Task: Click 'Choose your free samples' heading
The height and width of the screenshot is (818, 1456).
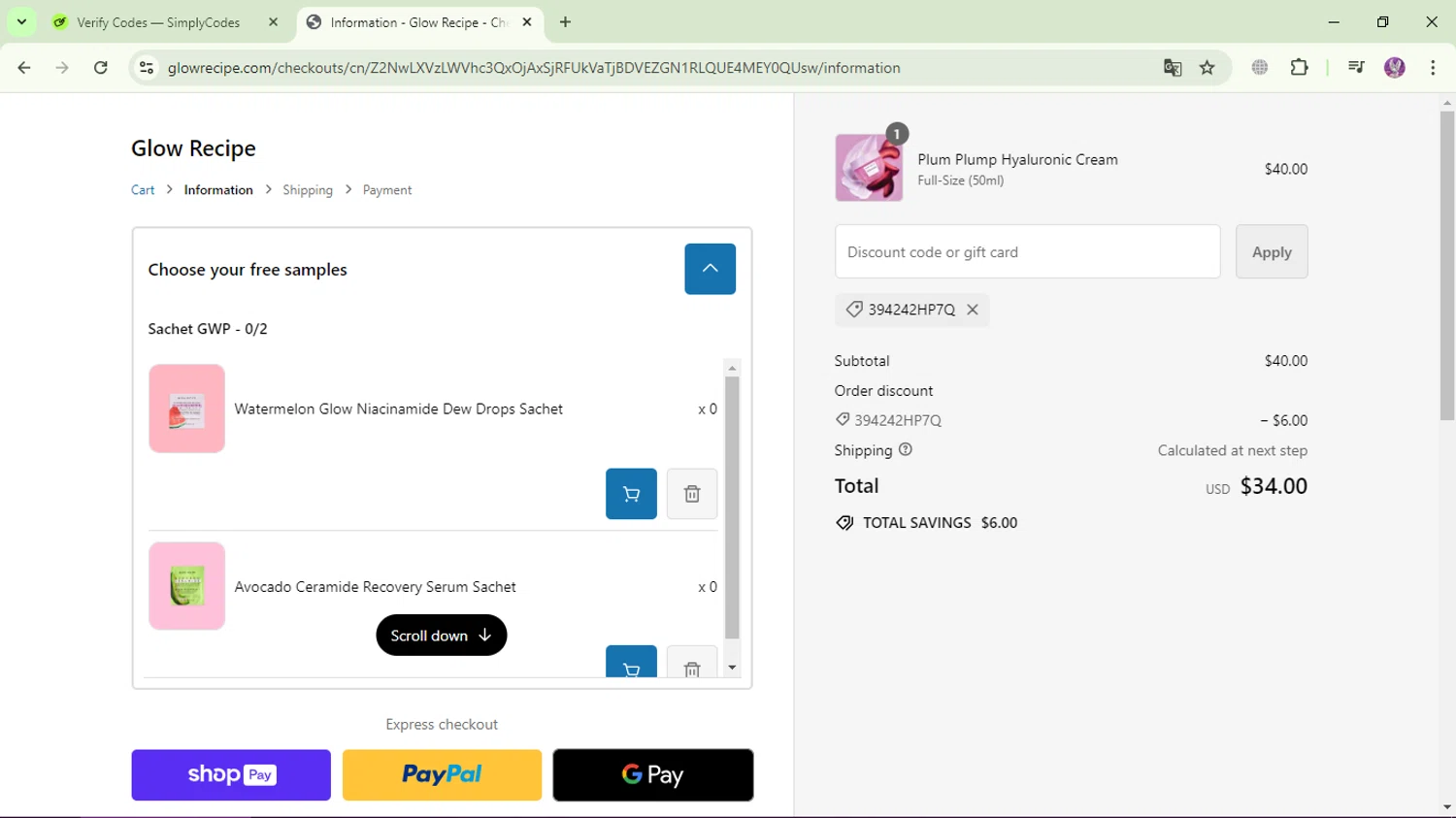Action: coord(248,270)
